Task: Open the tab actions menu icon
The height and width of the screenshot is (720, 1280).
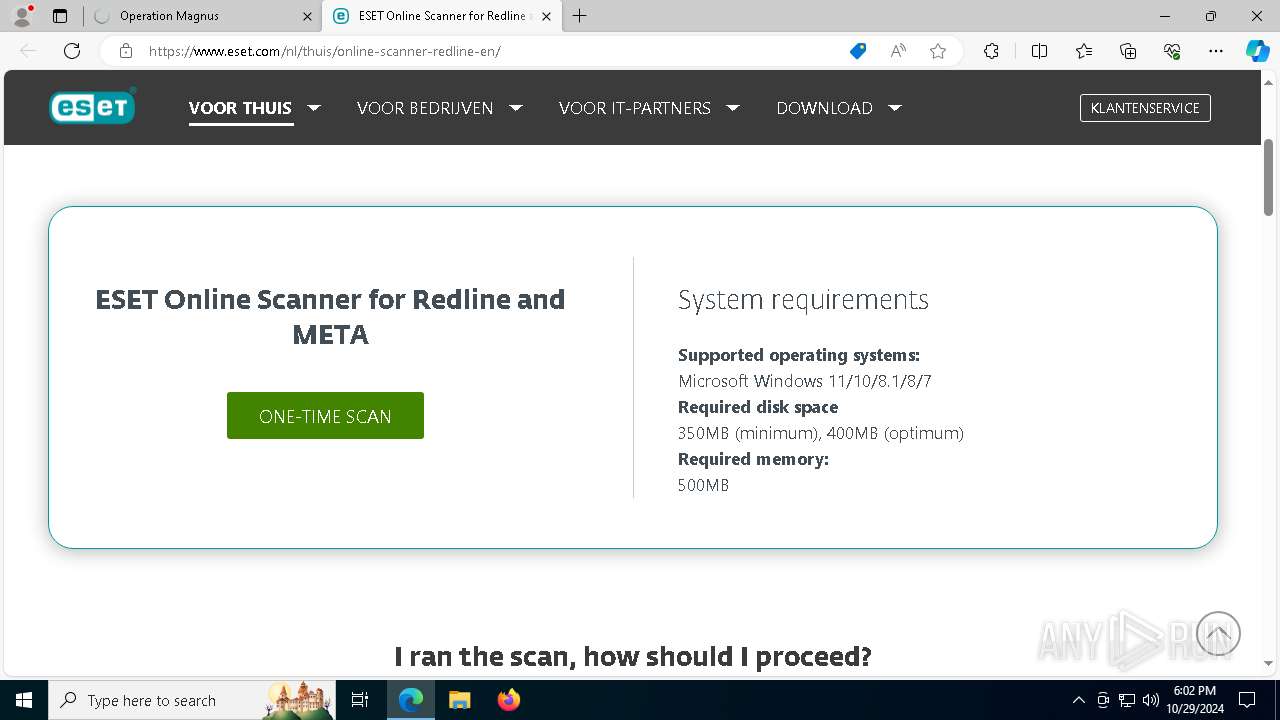Action: pos(60,16)
